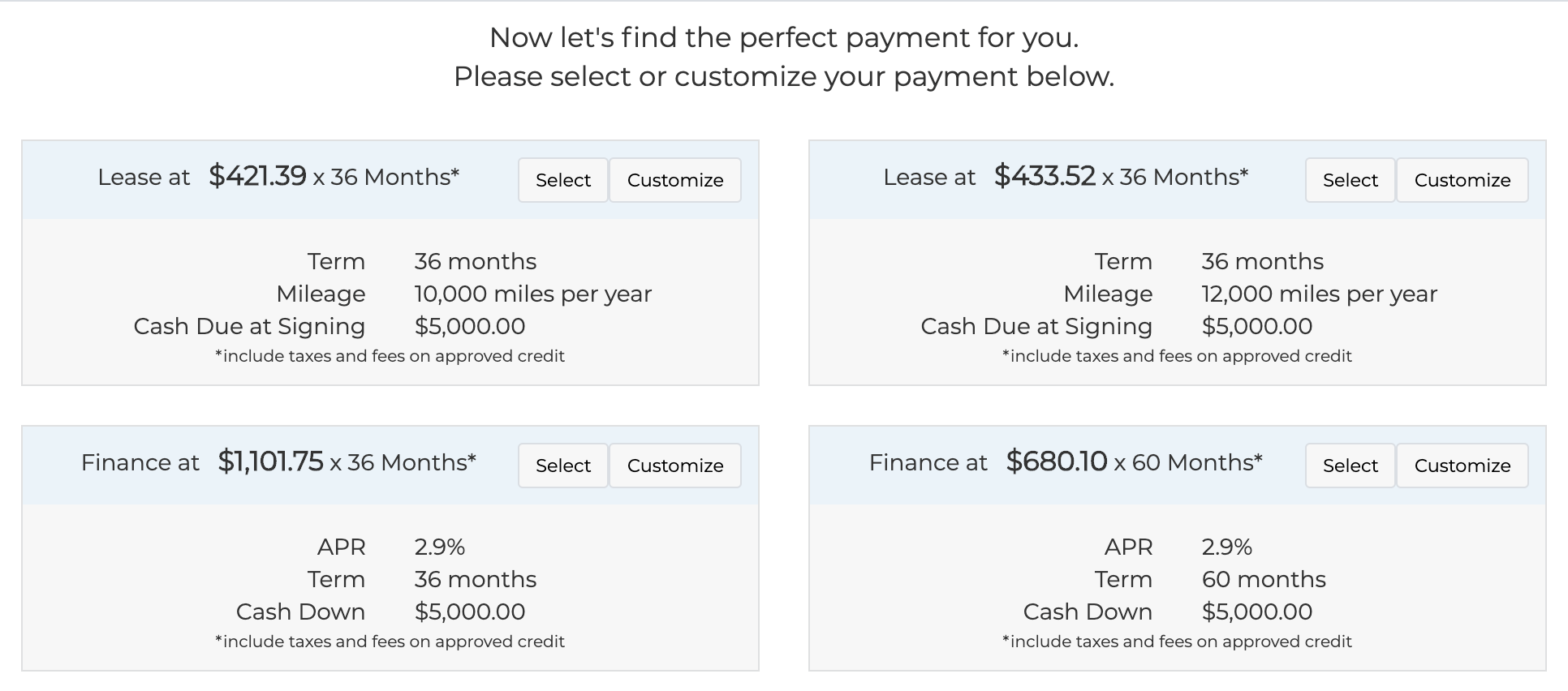Screen dimensions: 1568x691
Task: Click the 12,000 miles per year text
Action: (1320, 294)
